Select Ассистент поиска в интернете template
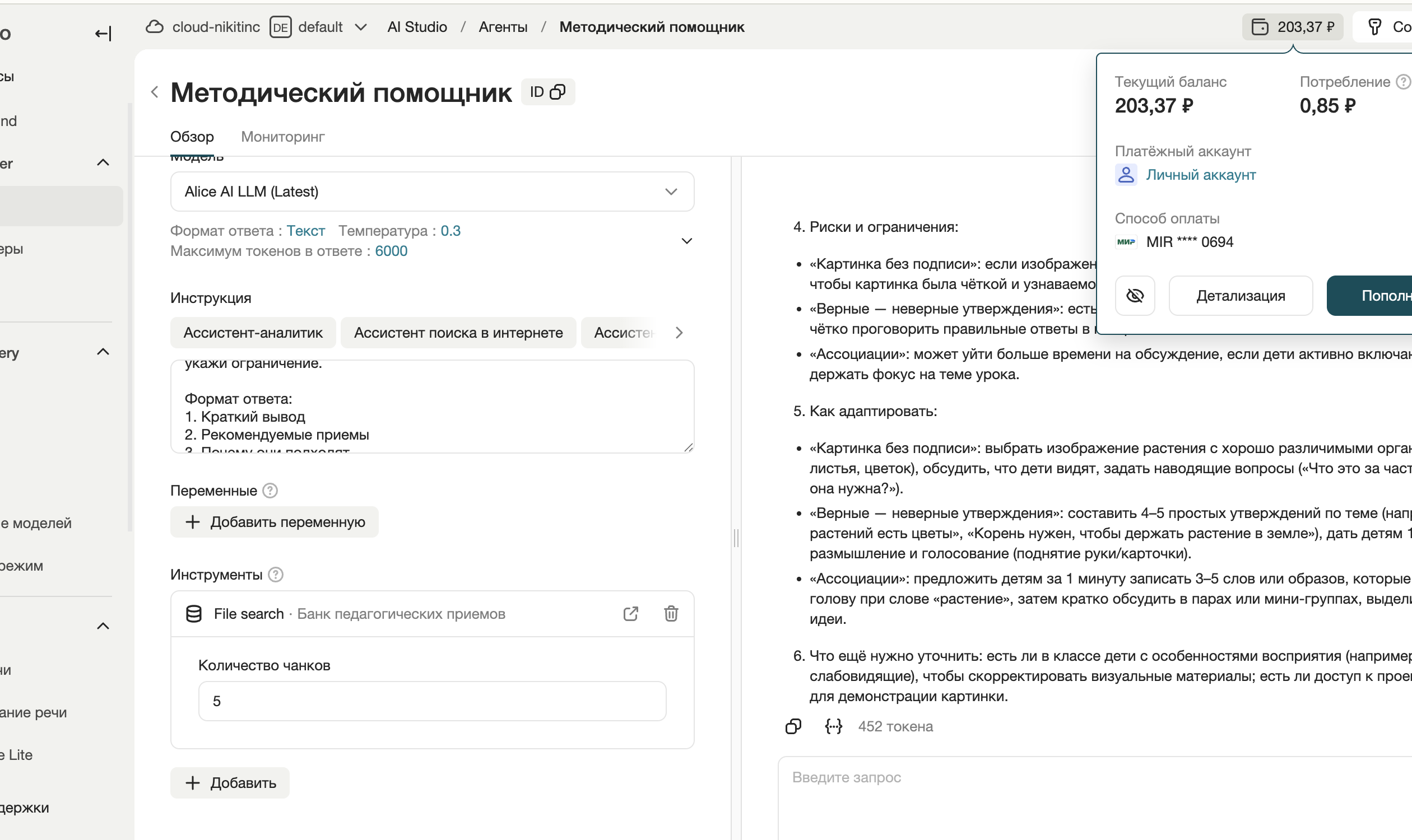Image resolution: width=1412 pixels, height=840 pixels. pyautogui.click(x=458, y=333)
